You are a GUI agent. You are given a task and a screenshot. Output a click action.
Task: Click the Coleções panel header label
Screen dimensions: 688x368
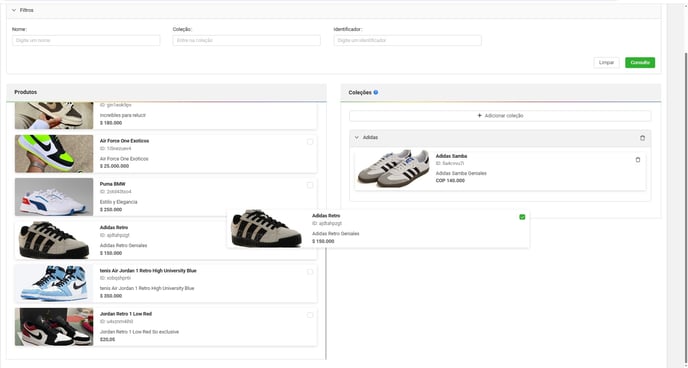pos(360,93)
